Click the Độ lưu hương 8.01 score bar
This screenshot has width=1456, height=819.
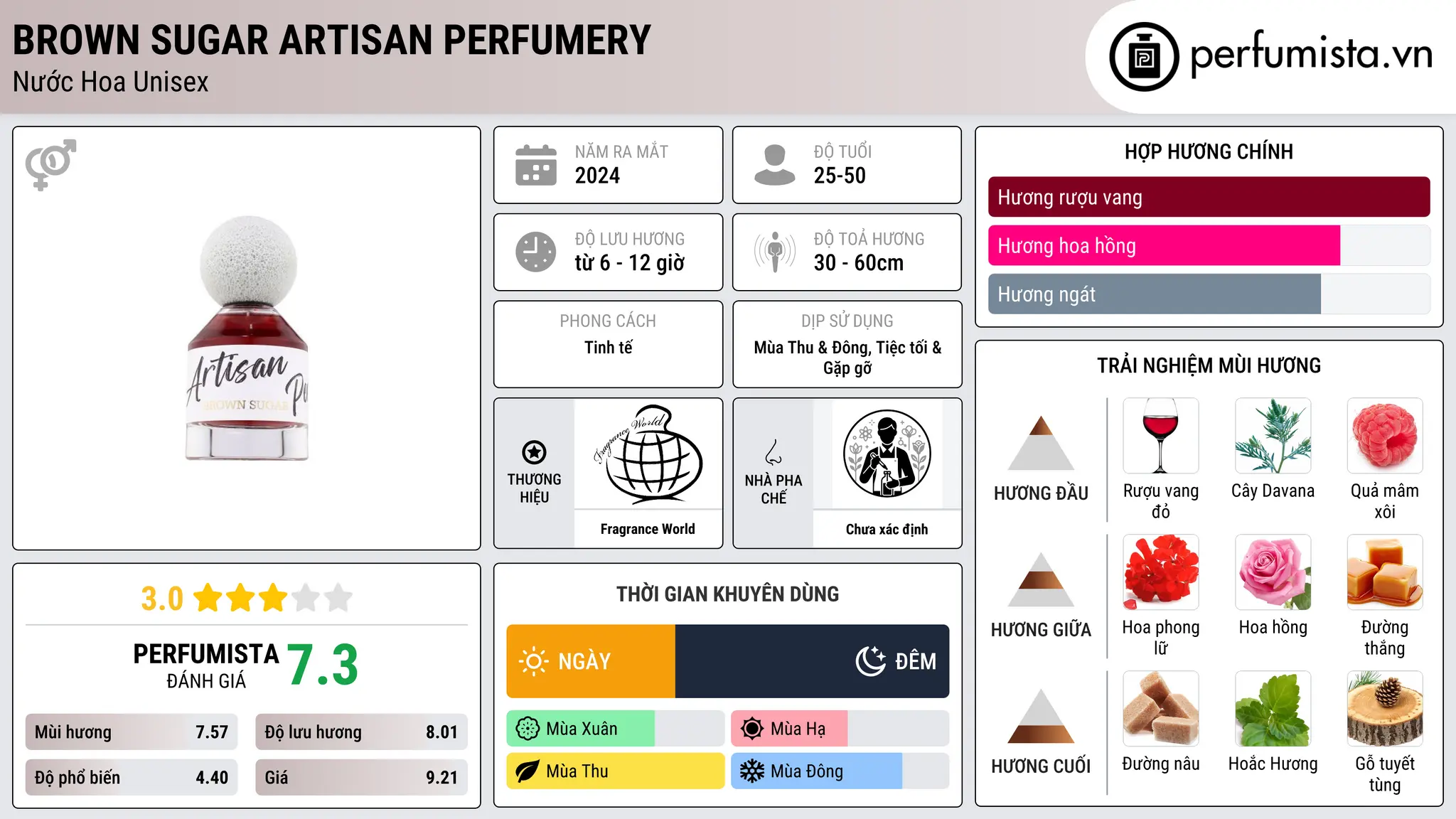(361, 732)
